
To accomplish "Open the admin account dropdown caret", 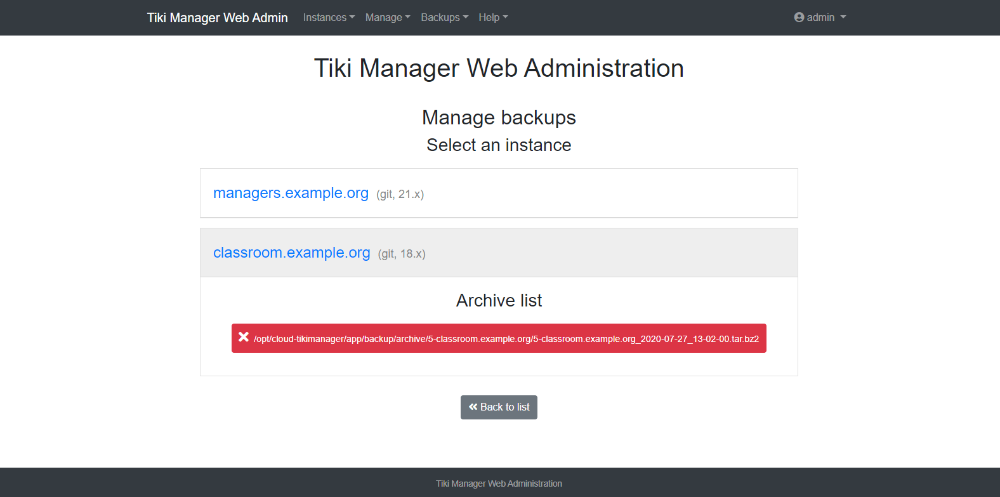I will tap(842, 18).
